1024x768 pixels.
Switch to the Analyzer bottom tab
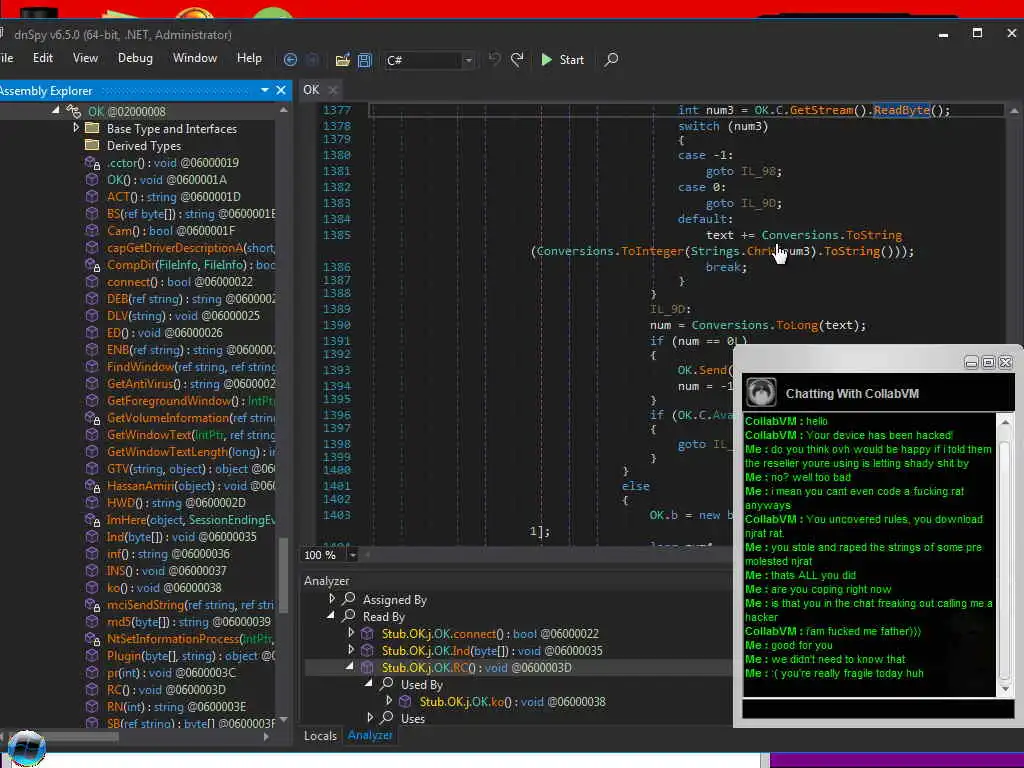tap(370, 735)
